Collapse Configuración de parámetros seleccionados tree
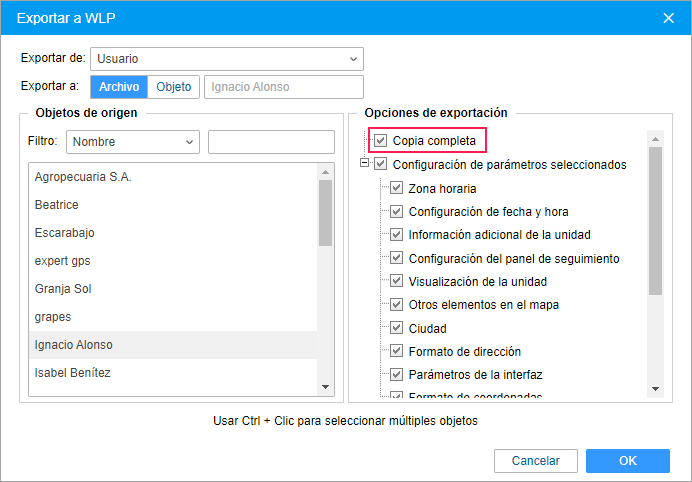 coord(364,164)
